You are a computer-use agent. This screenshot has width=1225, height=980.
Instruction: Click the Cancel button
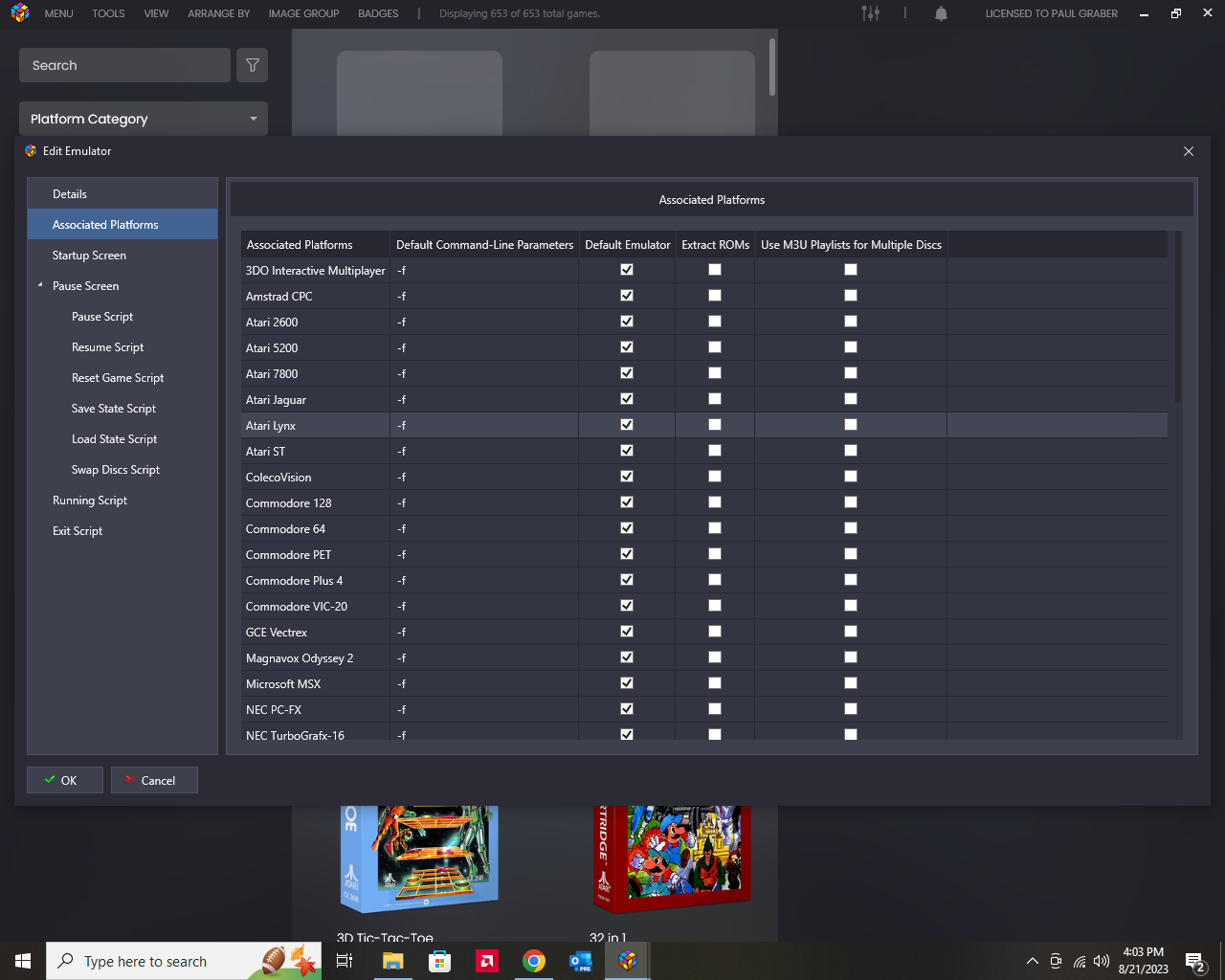pos(154,780)
